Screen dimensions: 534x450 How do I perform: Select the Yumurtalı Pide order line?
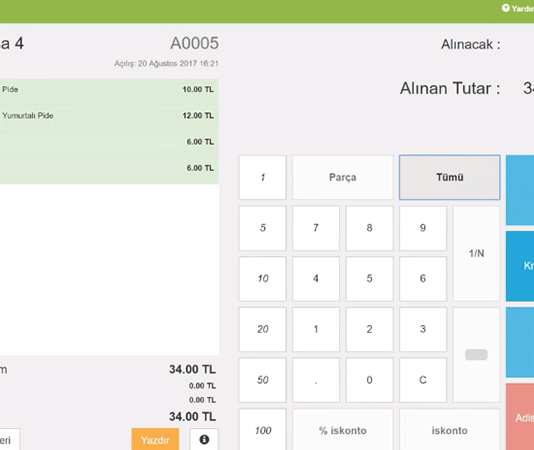click(109, 116)
